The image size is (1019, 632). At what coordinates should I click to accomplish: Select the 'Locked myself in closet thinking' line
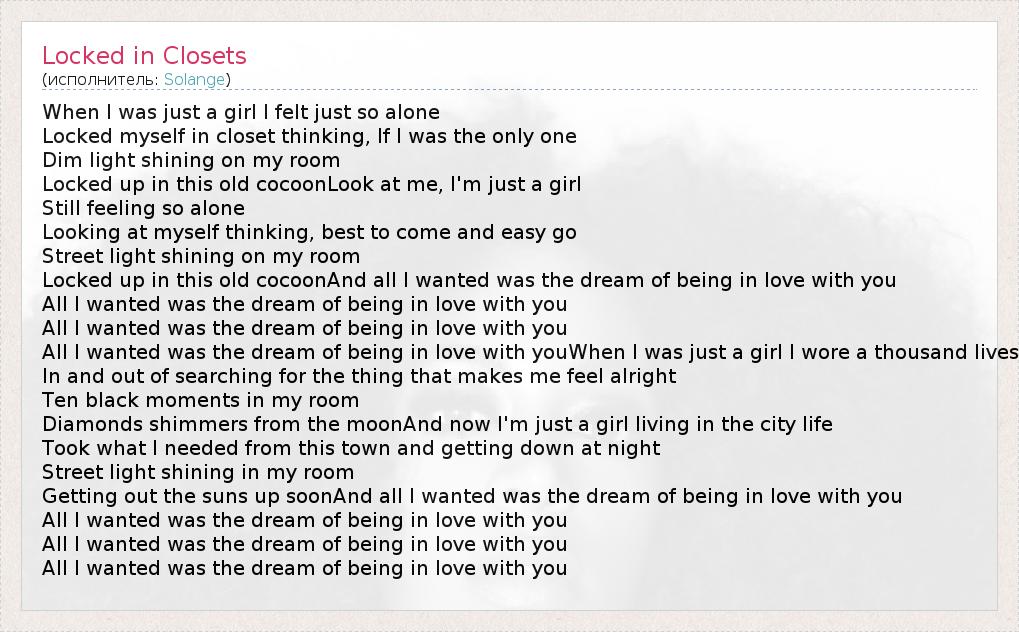[309, 136]
